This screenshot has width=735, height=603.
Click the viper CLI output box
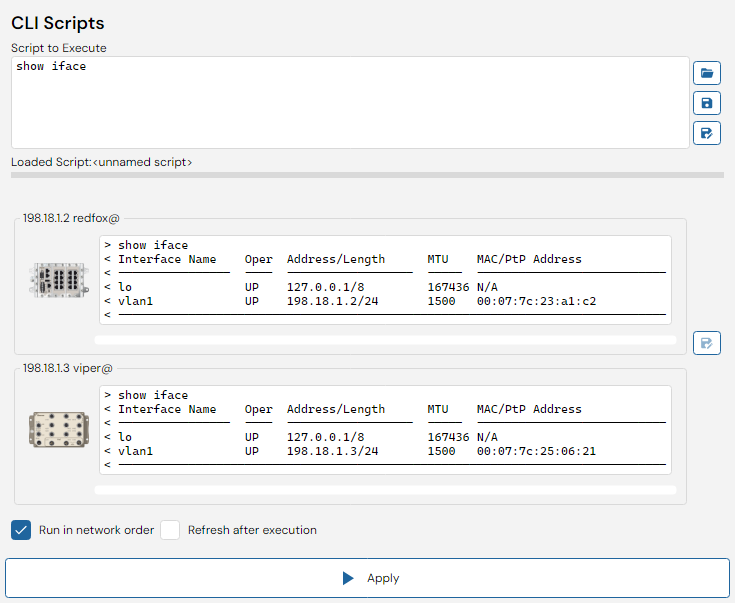(385, 430)
